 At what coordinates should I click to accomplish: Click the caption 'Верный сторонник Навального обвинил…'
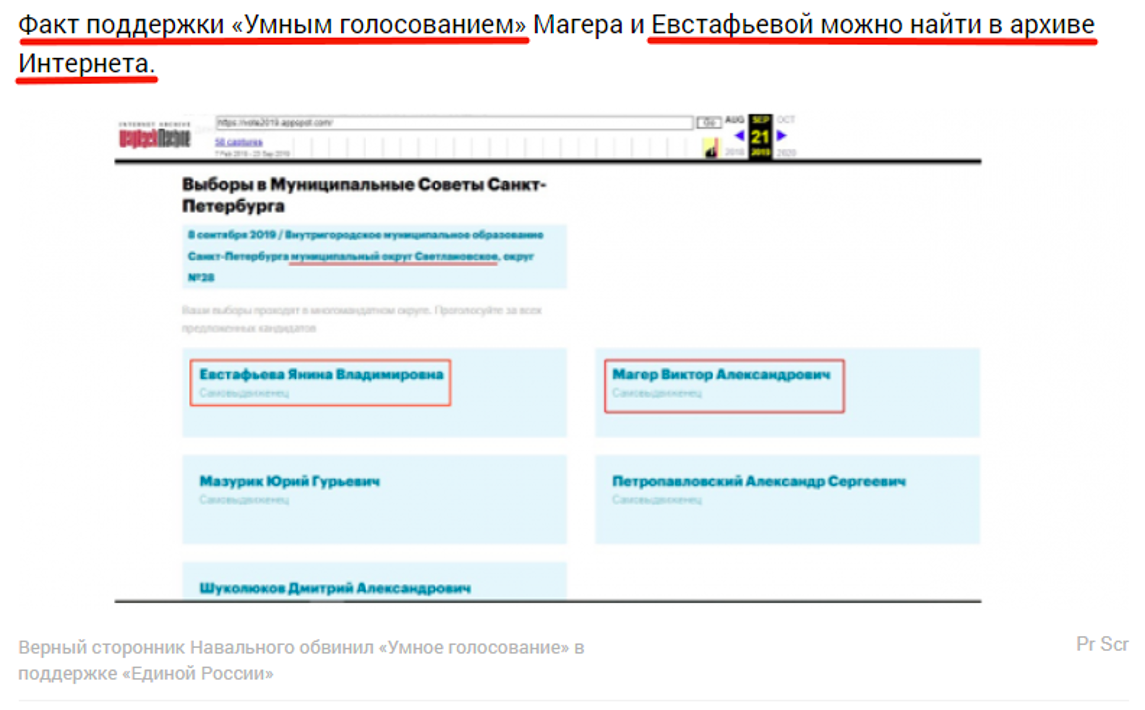tap(301, 660)
